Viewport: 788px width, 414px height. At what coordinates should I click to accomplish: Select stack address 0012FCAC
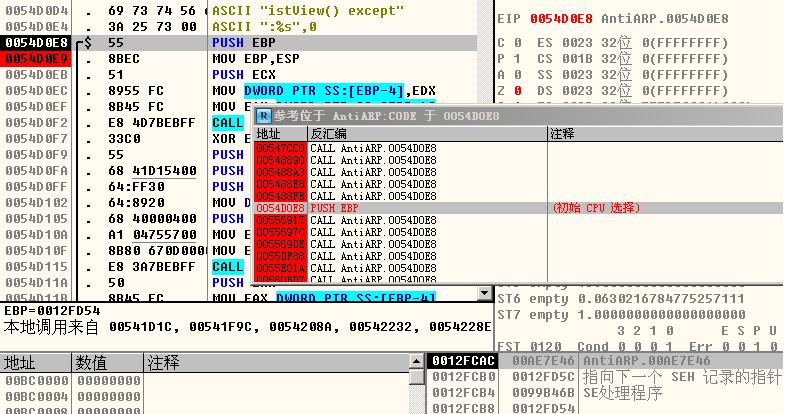click(463, 361)
